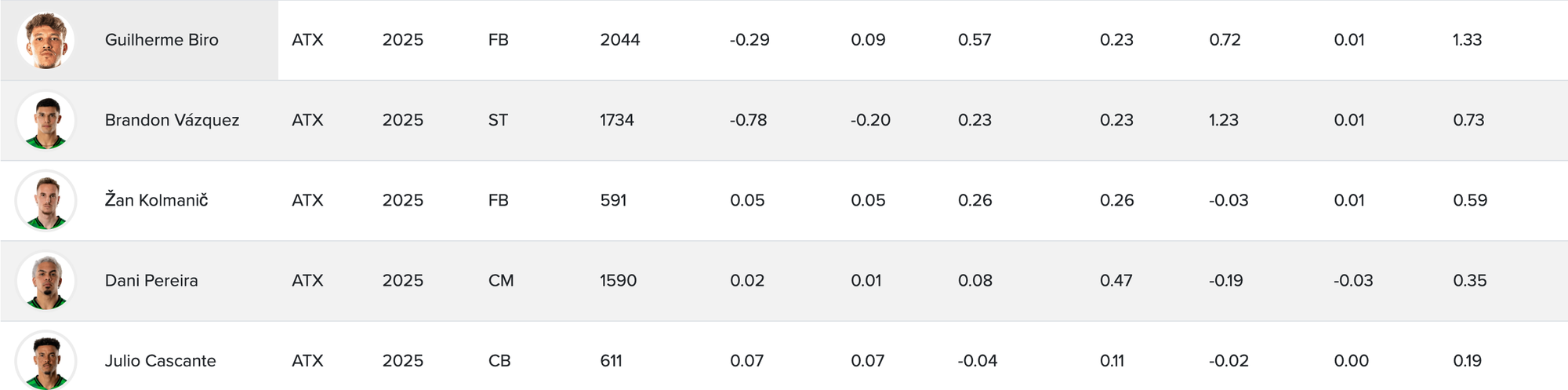Click Julio Cascante's CB position cell
The image size is (1568, 390).
click(x=499, y=361)
